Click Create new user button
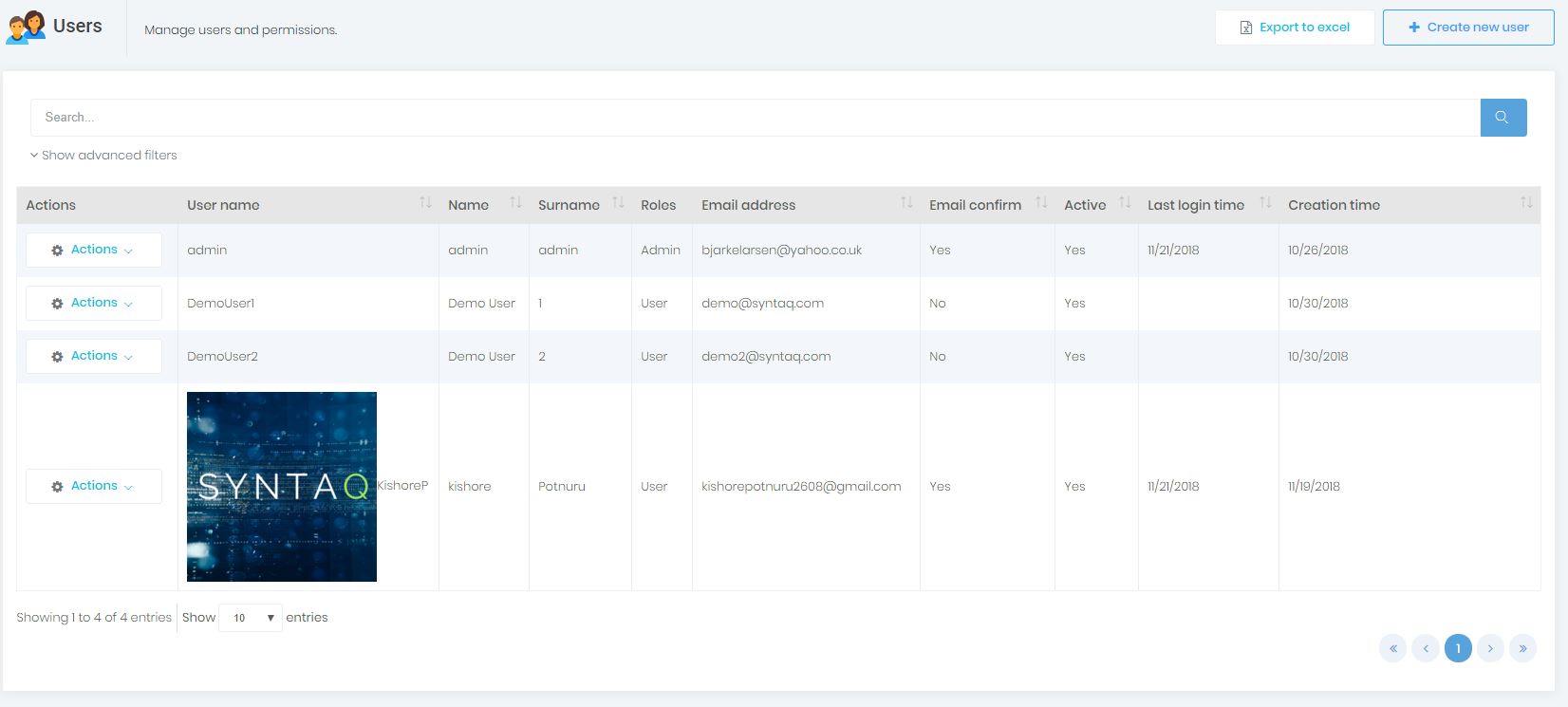Screen dimensions: 1568x707 click(1467, 28)
